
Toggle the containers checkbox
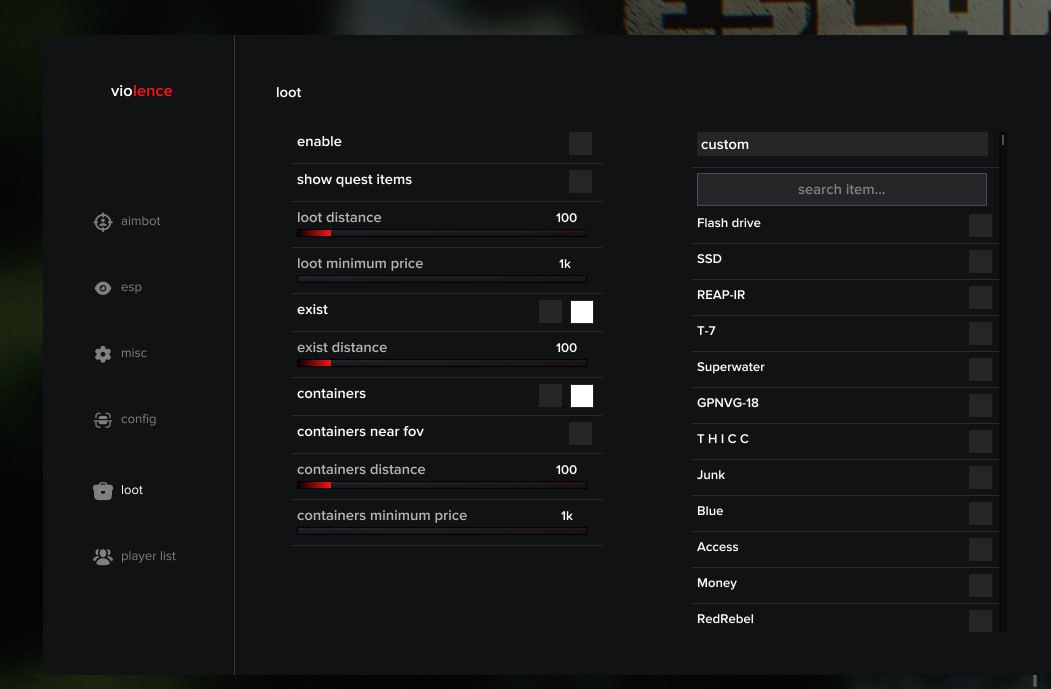point(550,395)
